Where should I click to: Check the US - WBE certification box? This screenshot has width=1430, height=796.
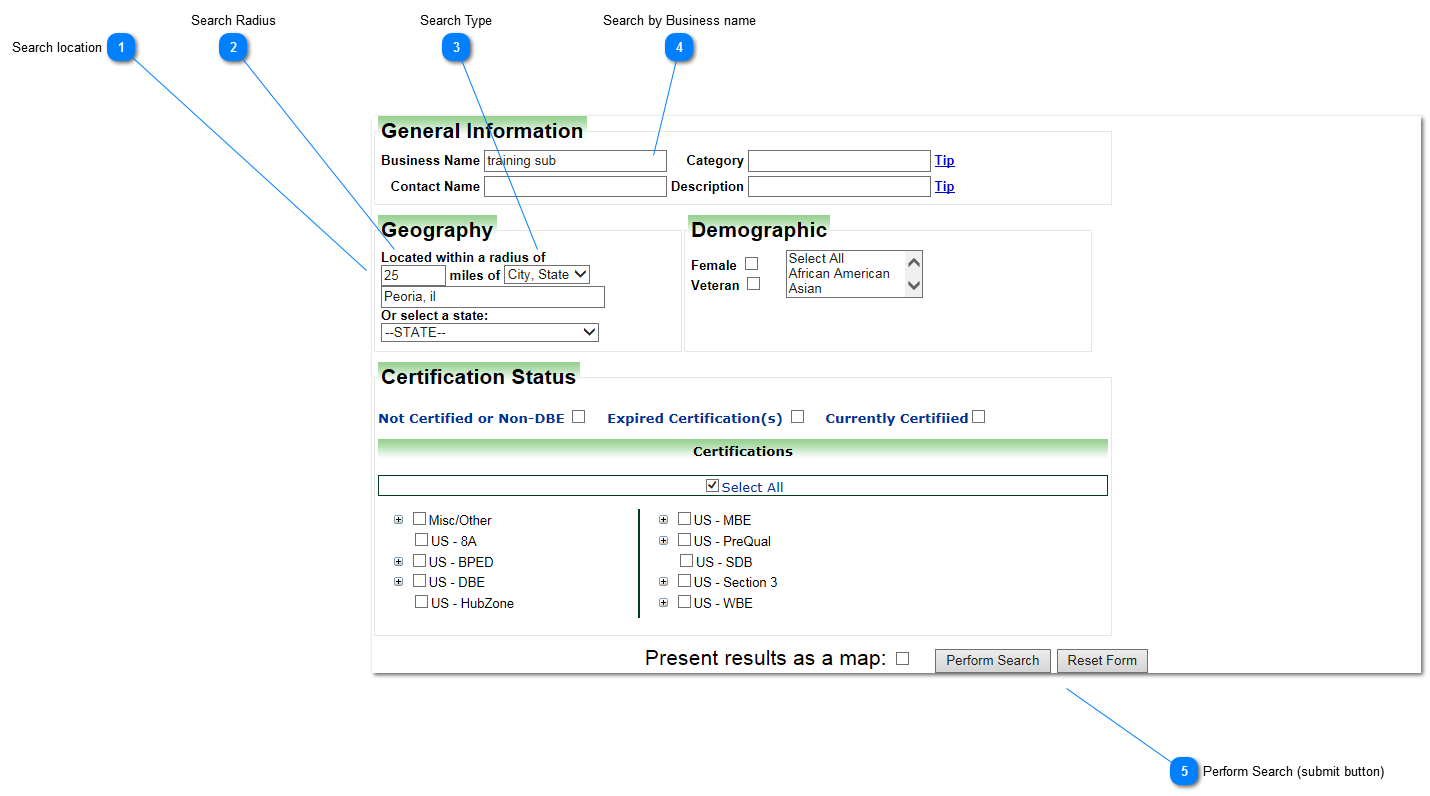point(684,602)
